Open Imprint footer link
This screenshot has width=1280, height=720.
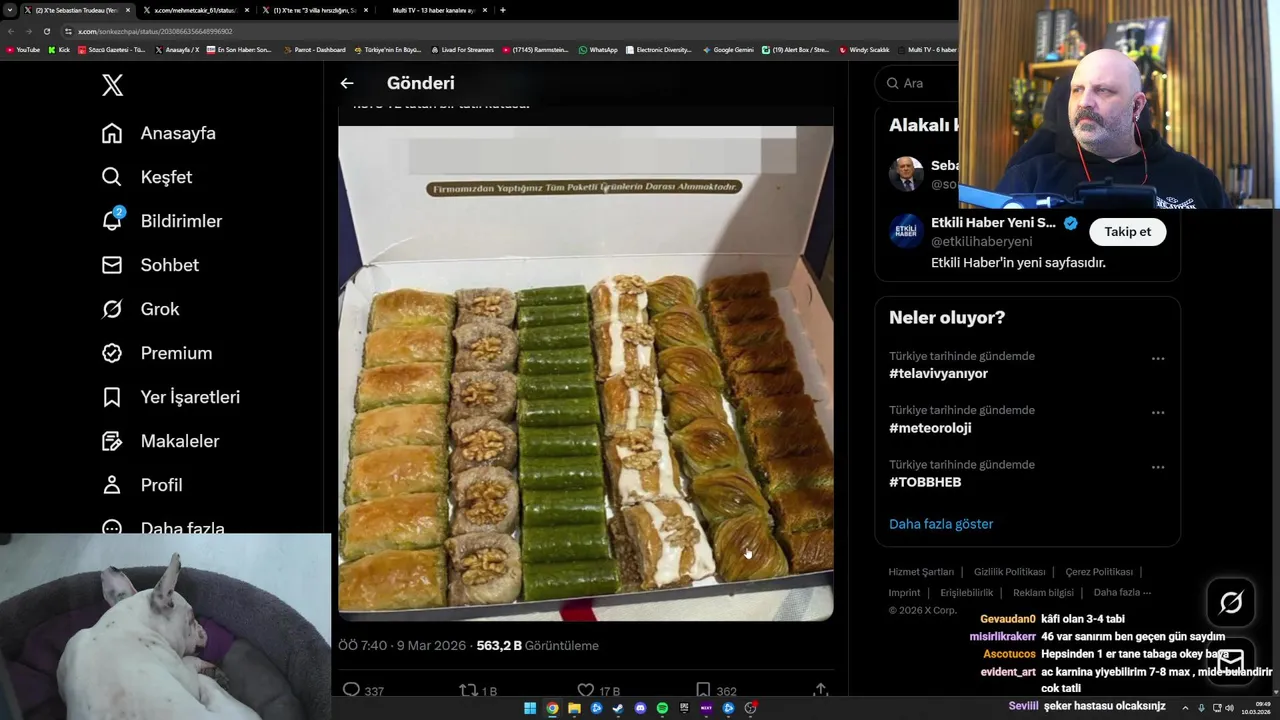point(904,592)
